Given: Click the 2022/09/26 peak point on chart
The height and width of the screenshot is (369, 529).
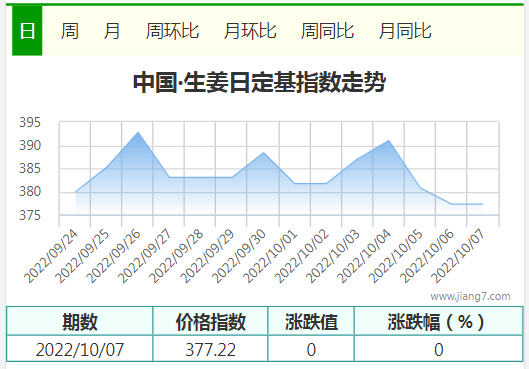Looking at the screenshot, I should point(138,132).
